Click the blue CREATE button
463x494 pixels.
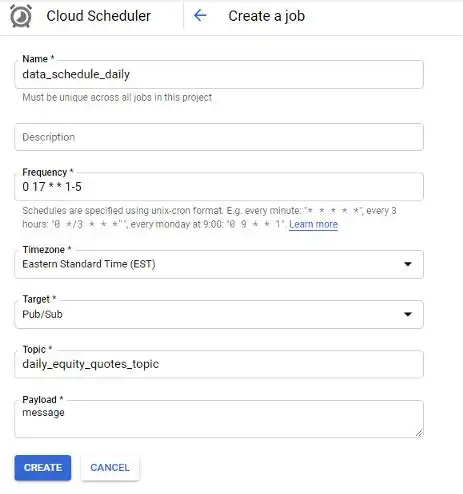[x=43, y=468]
